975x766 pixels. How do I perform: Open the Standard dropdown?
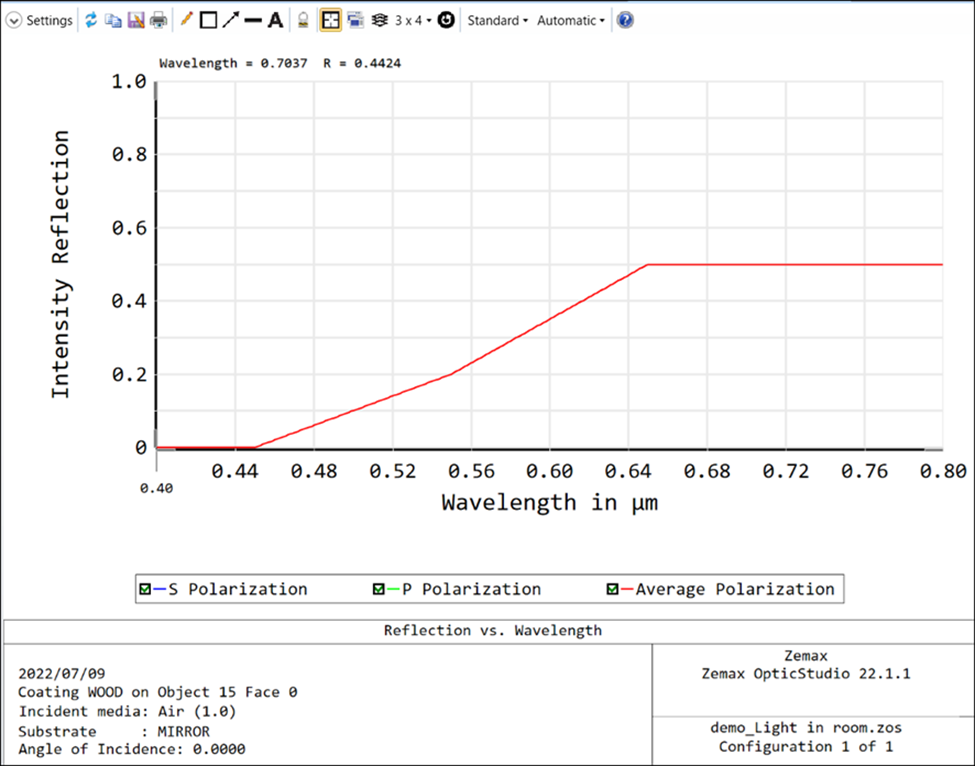[x=497, y=21]
